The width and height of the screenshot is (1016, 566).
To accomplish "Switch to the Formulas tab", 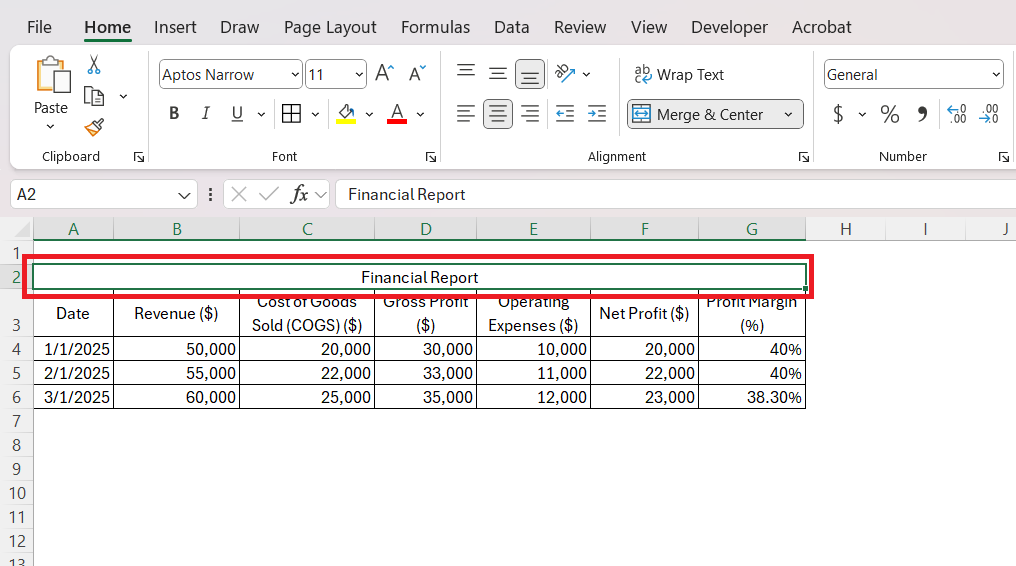I will point(435,27).
